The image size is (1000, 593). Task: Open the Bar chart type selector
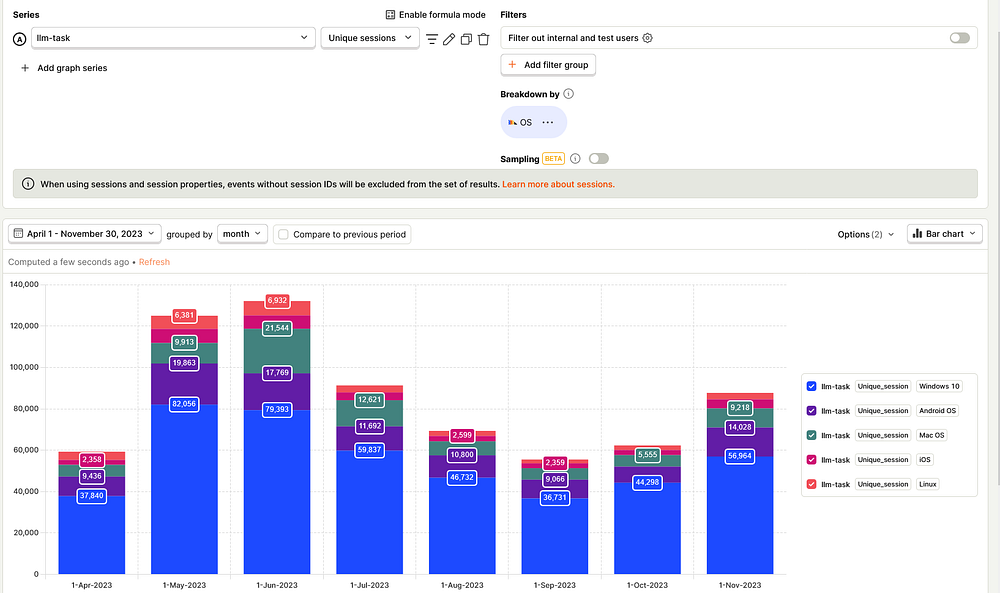945,234
